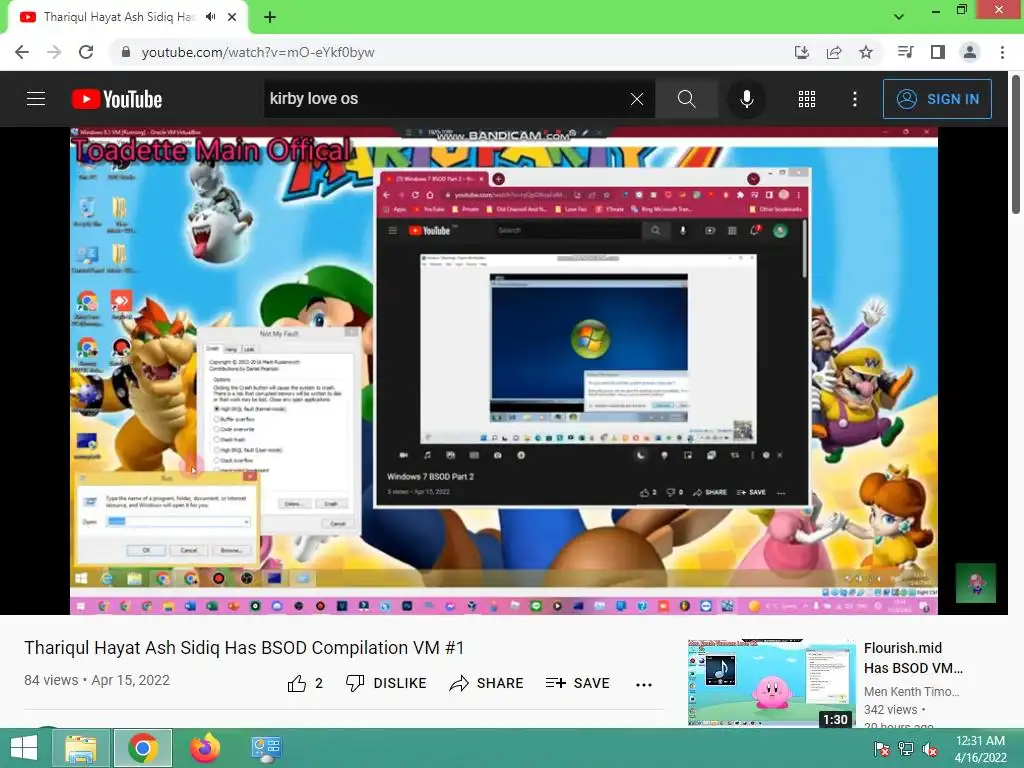The width and height of the screenshot is (1024, 768).
Task: Click the SHARE button under the video
Action: [487, 683]
